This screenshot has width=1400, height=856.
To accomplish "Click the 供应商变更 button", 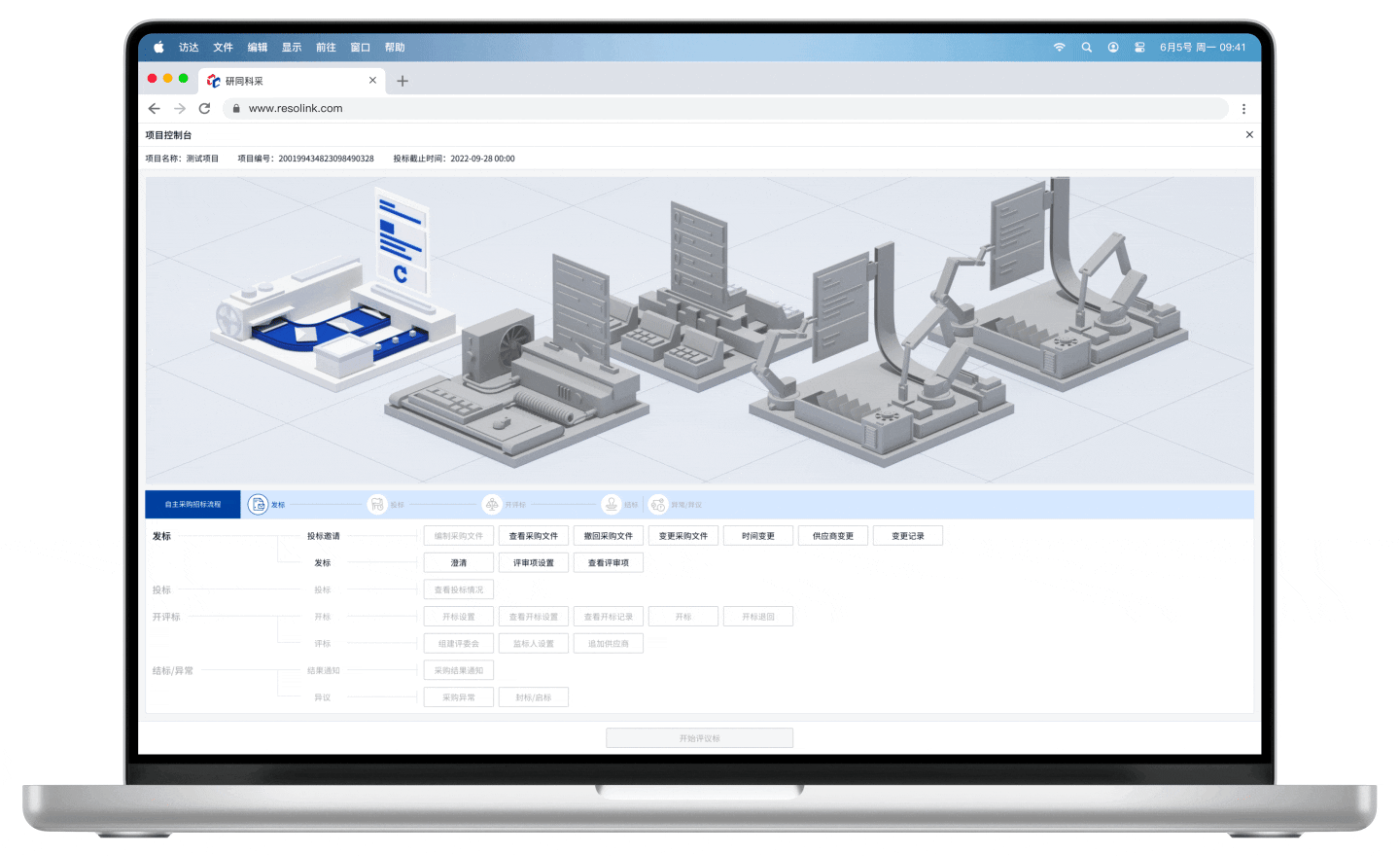I will point(833,536).
